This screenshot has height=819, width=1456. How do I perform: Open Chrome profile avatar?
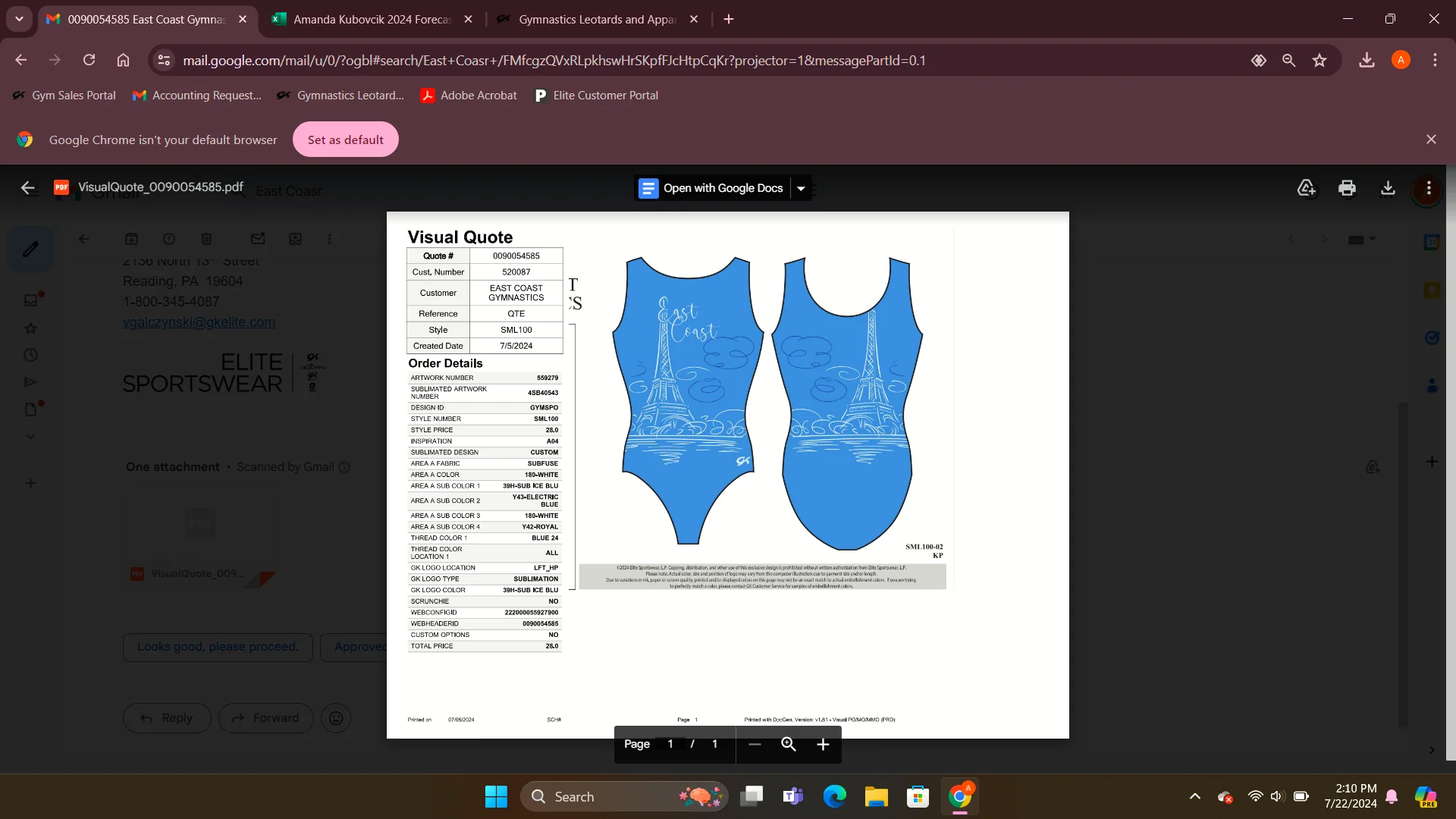tap(1401, 60)
